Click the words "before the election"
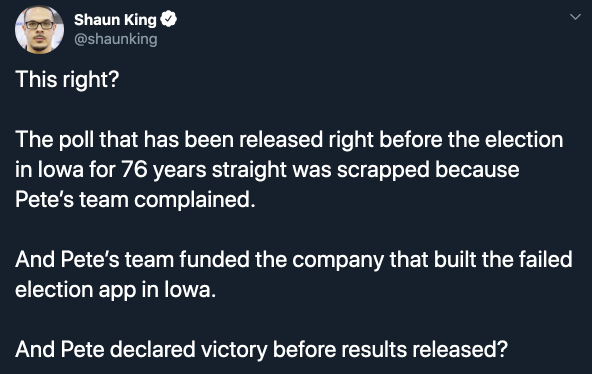Screen dimensions: 592x374 tap(471, 140)
